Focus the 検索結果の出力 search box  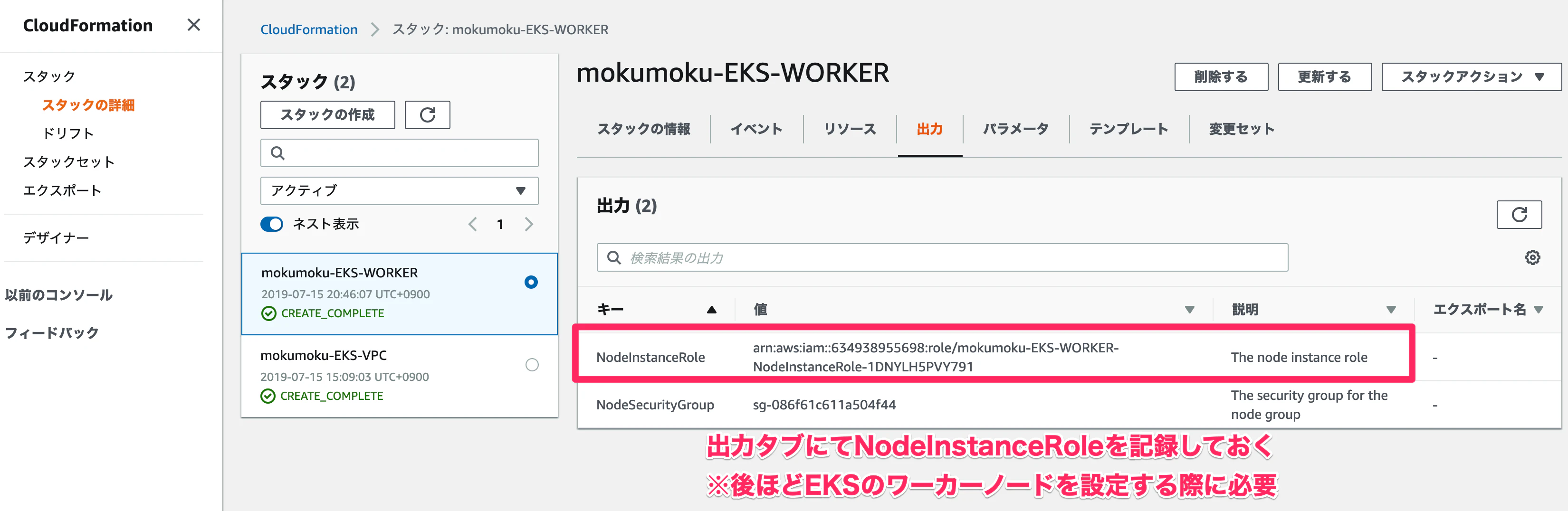click(x=942, y=258)
